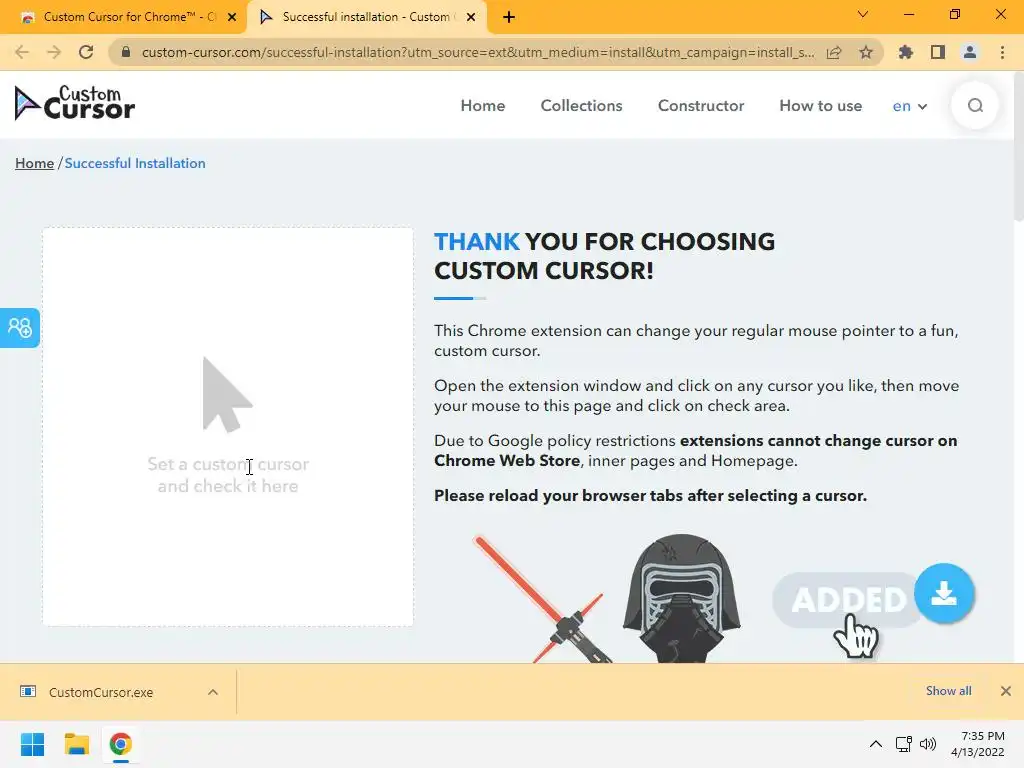Select the Successful installation tab
The image size is (1024, 768).
coord(366,17)
